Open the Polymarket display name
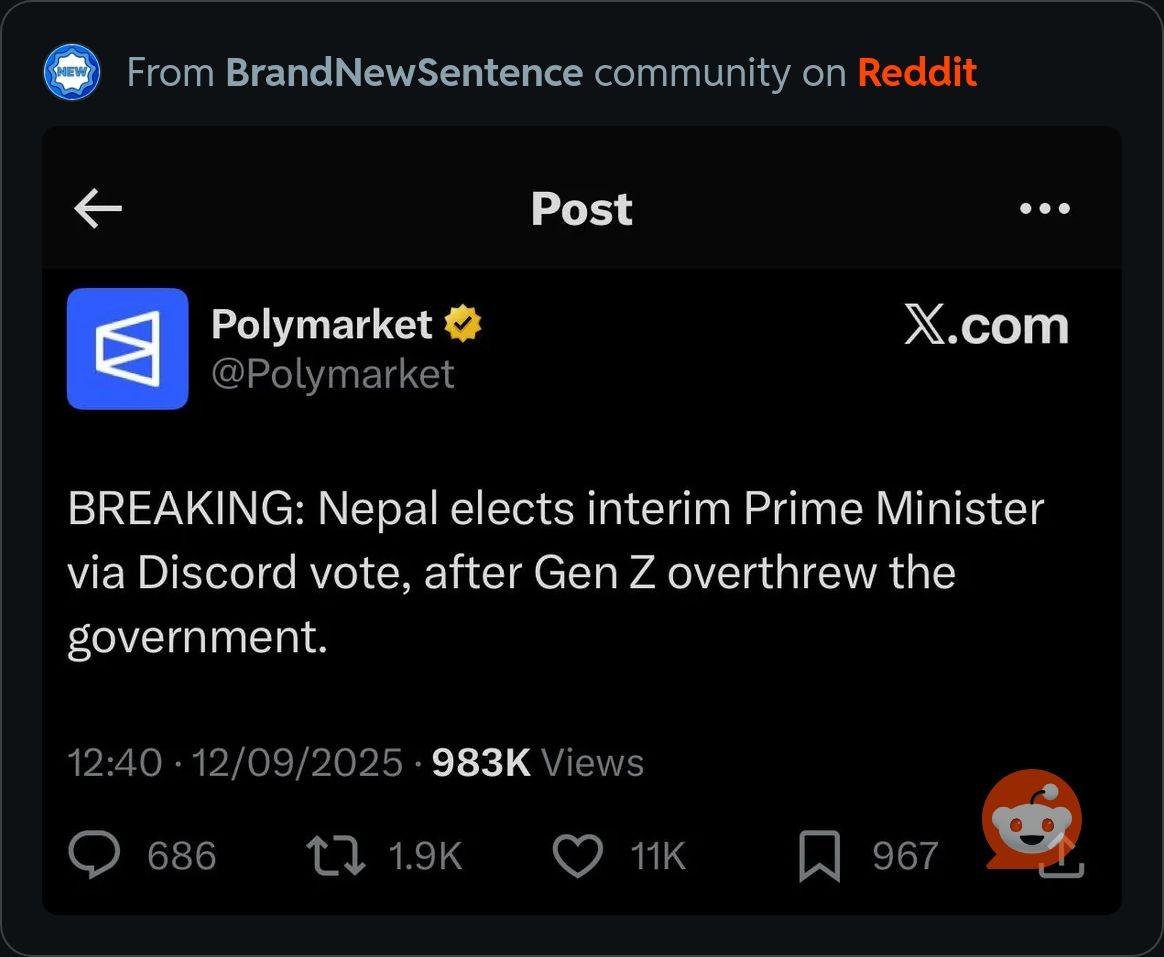The width and height of the screenshot is (1164, 957). point(321,325)
